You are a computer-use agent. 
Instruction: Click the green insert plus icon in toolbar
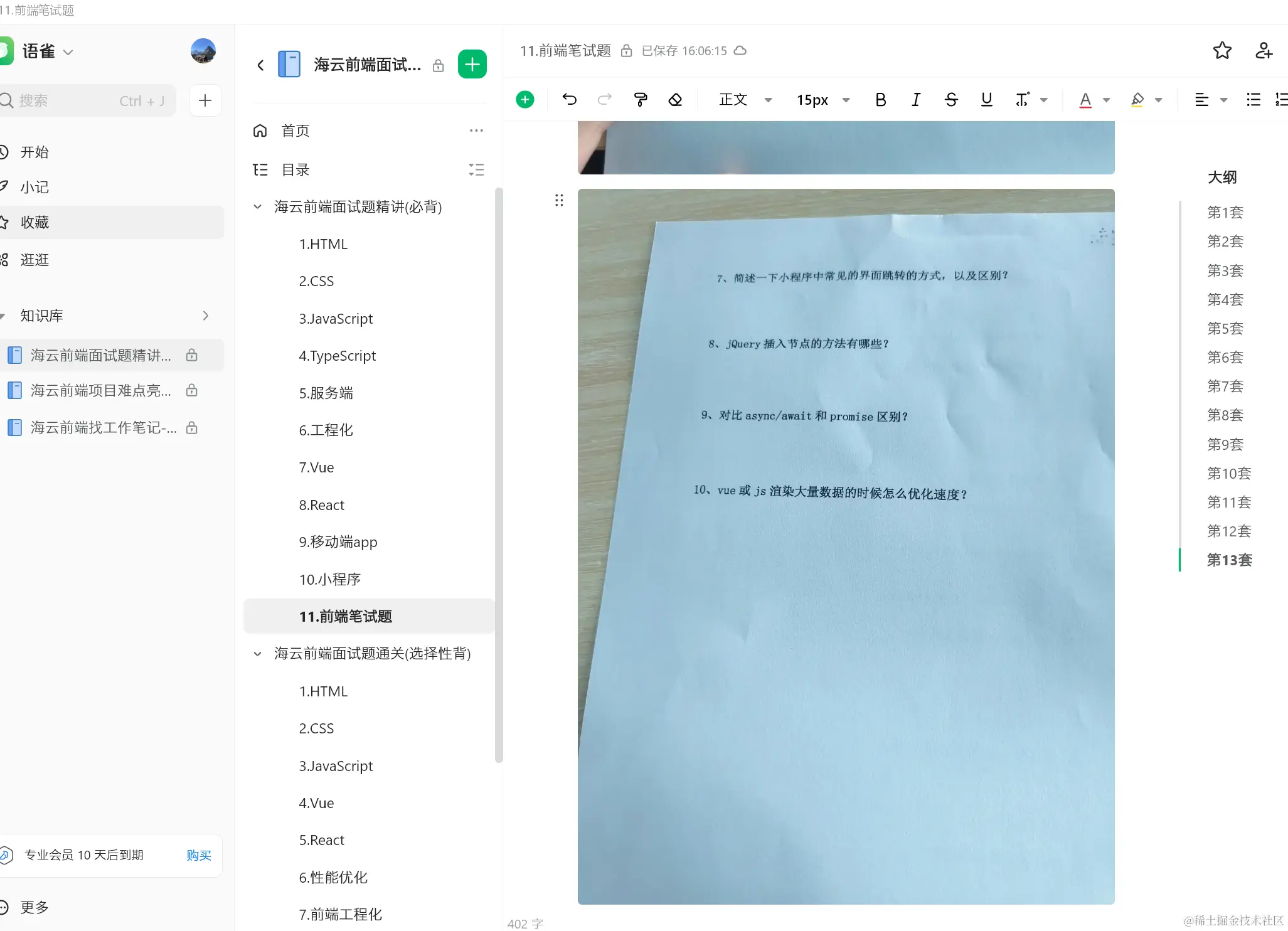tap(525, 99)
